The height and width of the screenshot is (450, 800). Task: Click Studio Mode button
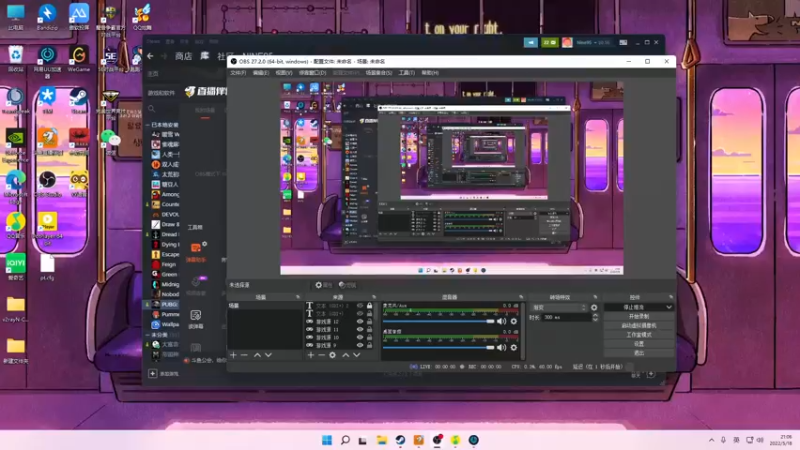639,335
